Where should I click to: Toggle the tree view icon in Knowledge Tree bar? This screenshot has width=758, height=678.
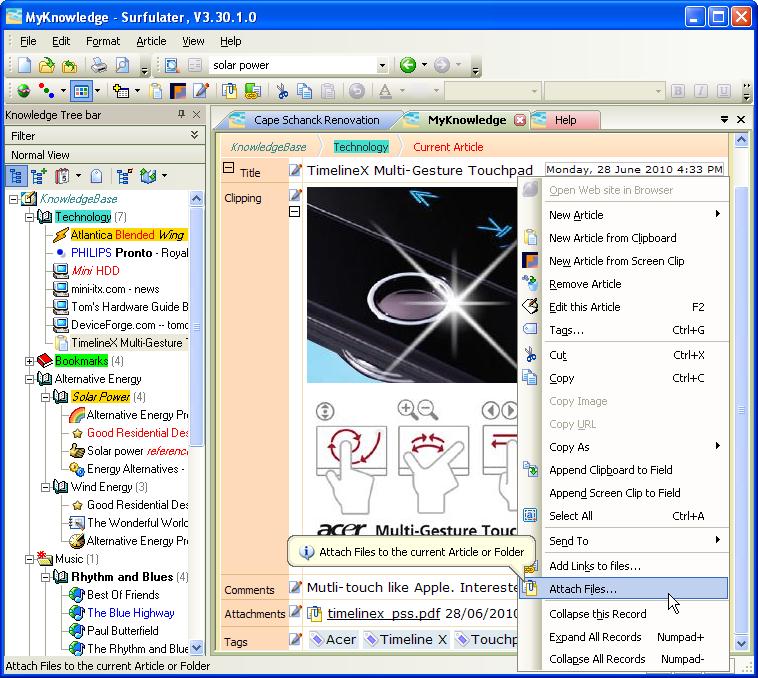click(x=16, y=176)
